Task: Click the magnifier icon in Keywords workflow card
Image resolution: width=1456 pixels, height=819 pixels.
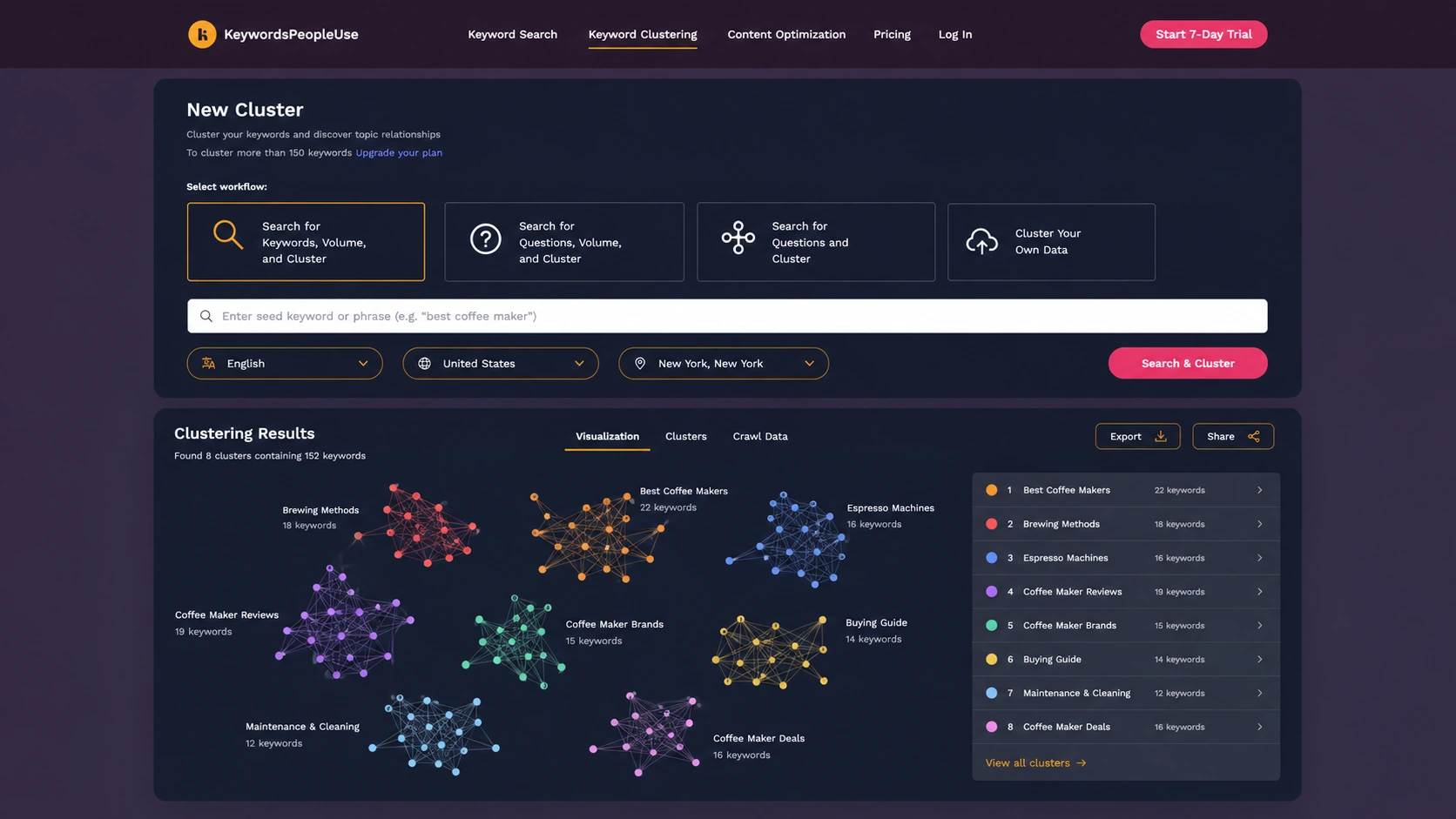Action: click(227, 234)
